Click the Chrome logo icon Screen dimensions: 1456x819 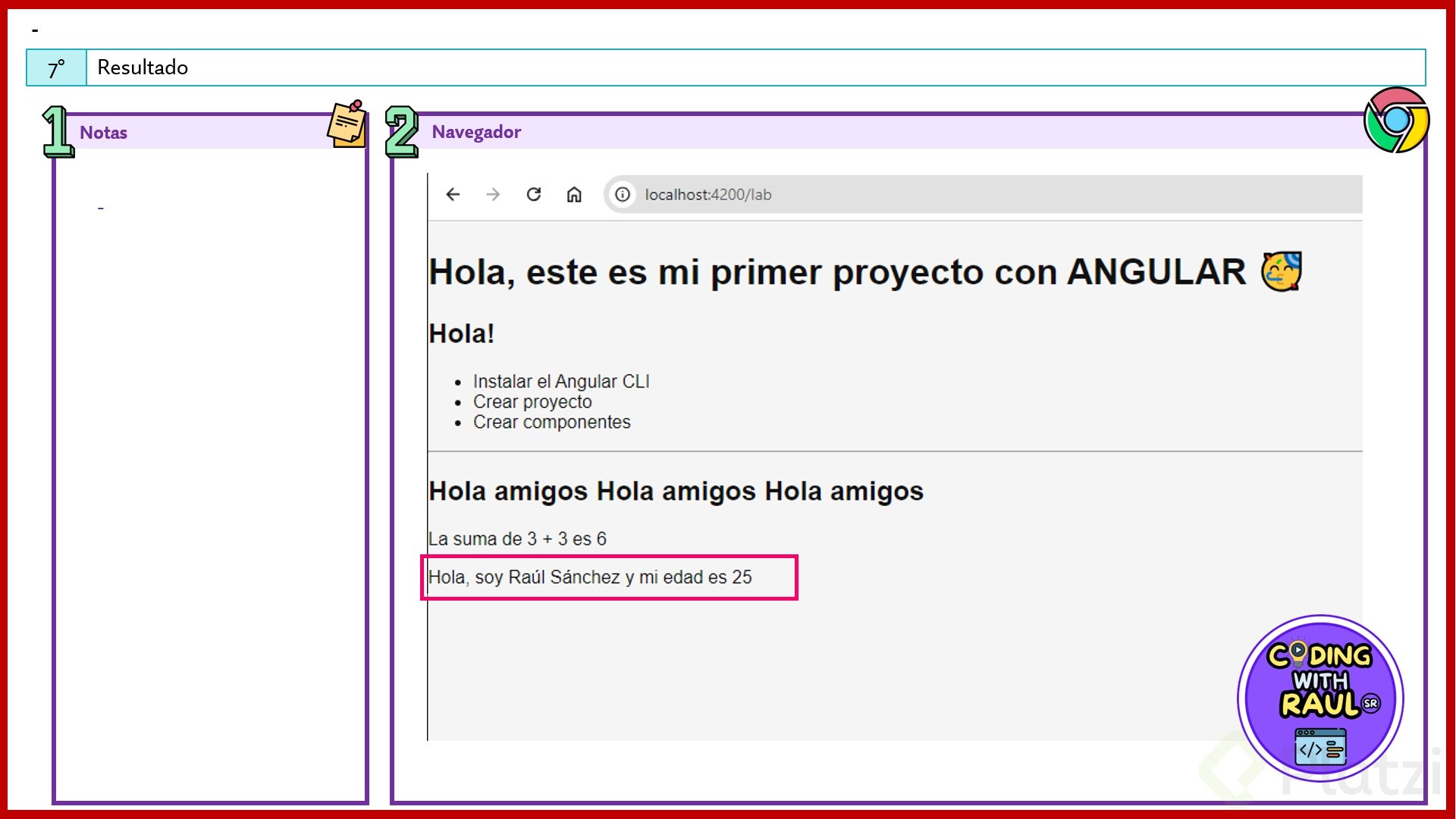click(x=1396, y=120)
